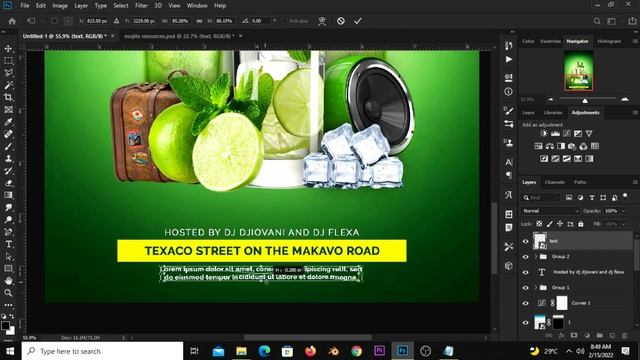This screenshot has height=360, width=640.
Task: Hide the Hosted by dj type layer
Action: point(526,272)
